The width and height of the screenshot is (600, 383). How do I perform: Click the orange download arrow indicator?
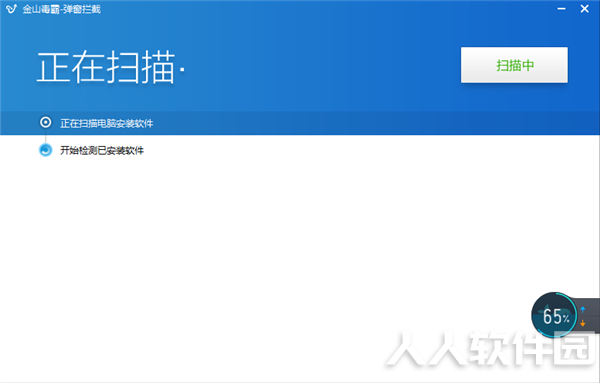point(583,323)
